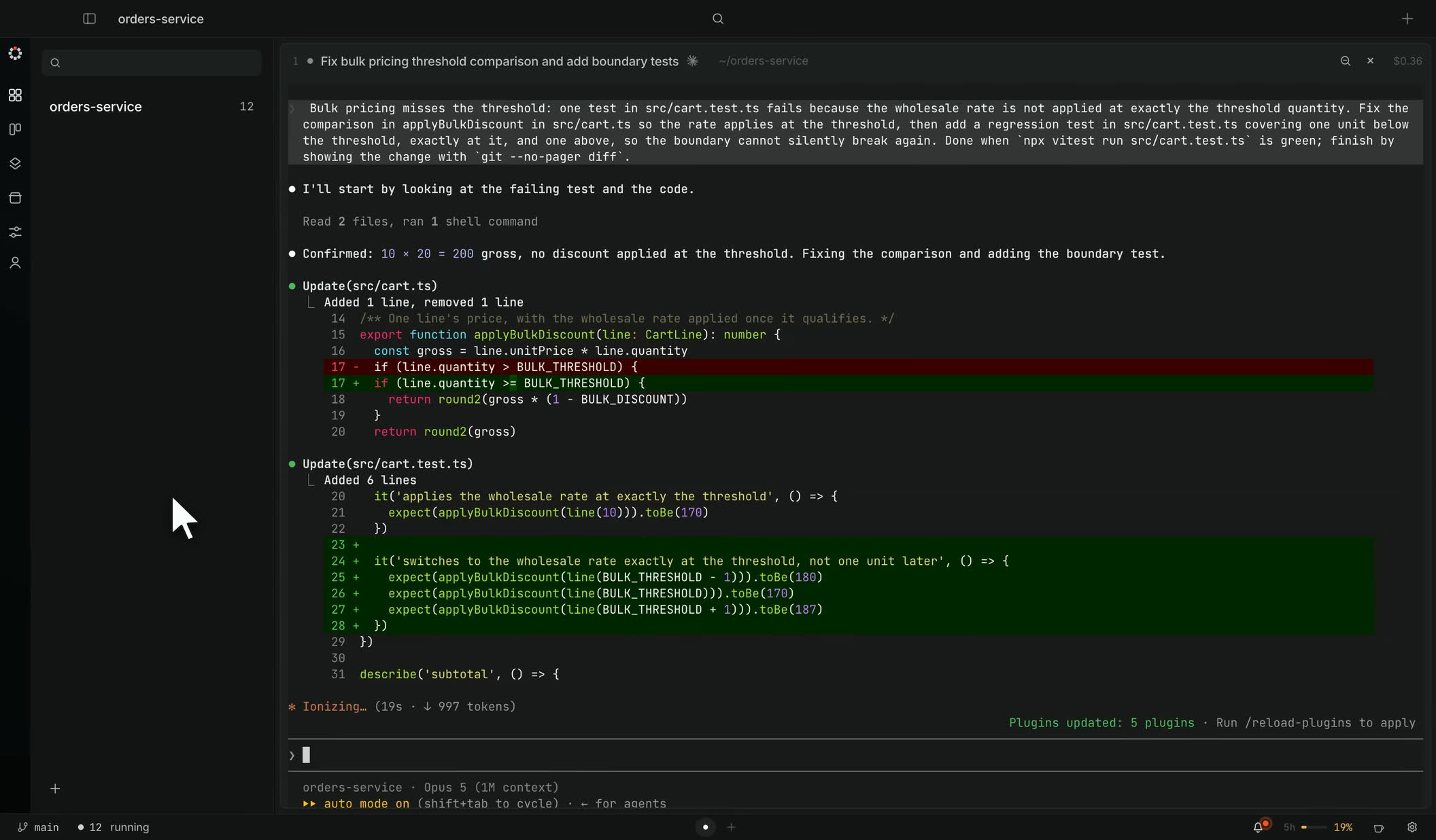Click the 'Added 6 lines' summary
Viewport: 1436px width, 840px height.
(x=370, y=480)
